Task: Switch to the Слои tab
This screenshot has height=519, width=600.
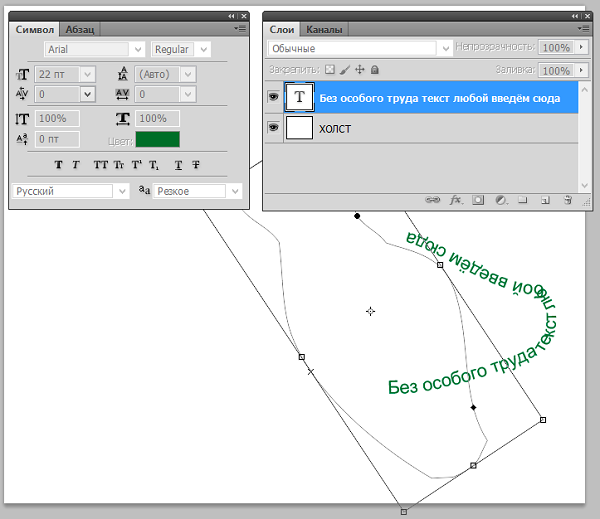Action: pos(282,29)
